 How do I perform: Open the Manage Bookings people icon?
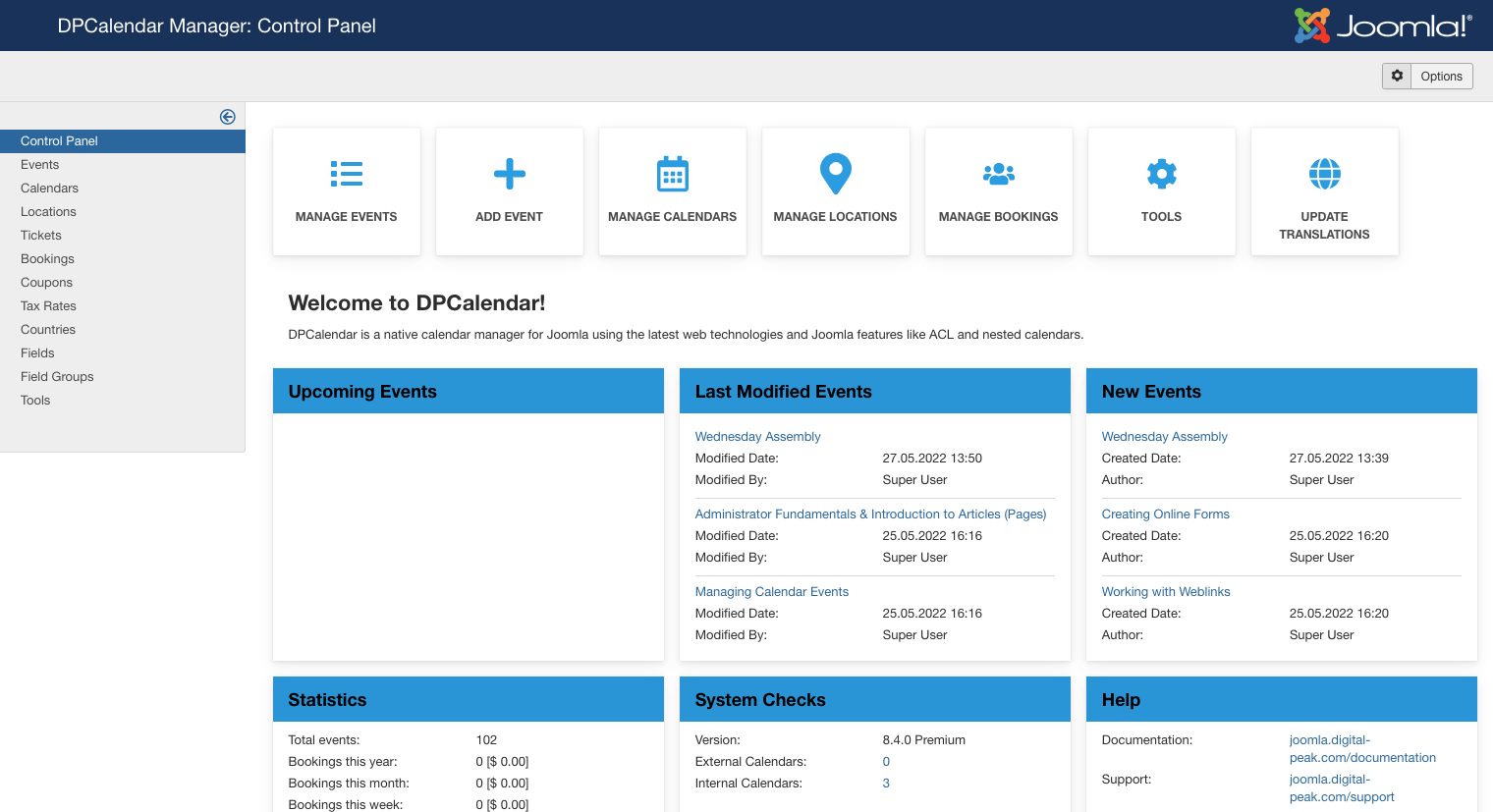pyautogui.click(x=998, y=174)
